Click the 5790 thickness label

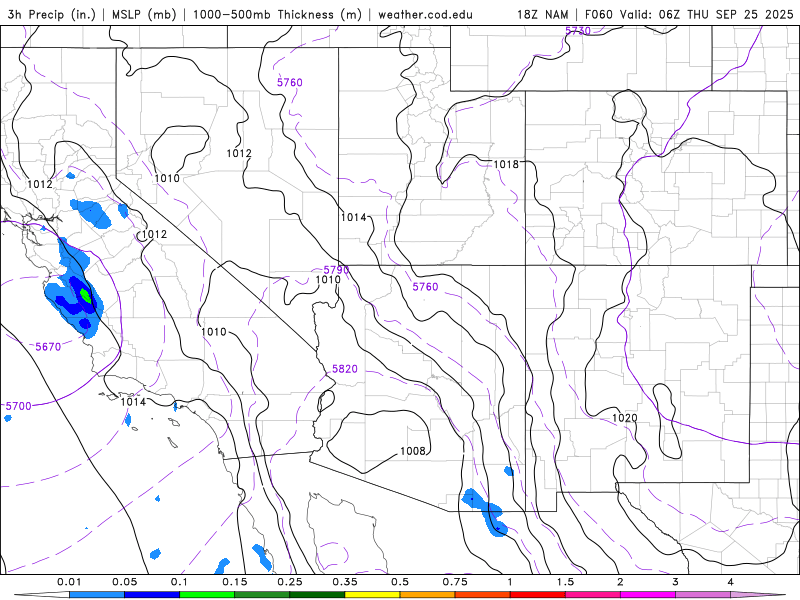[336, 270]
